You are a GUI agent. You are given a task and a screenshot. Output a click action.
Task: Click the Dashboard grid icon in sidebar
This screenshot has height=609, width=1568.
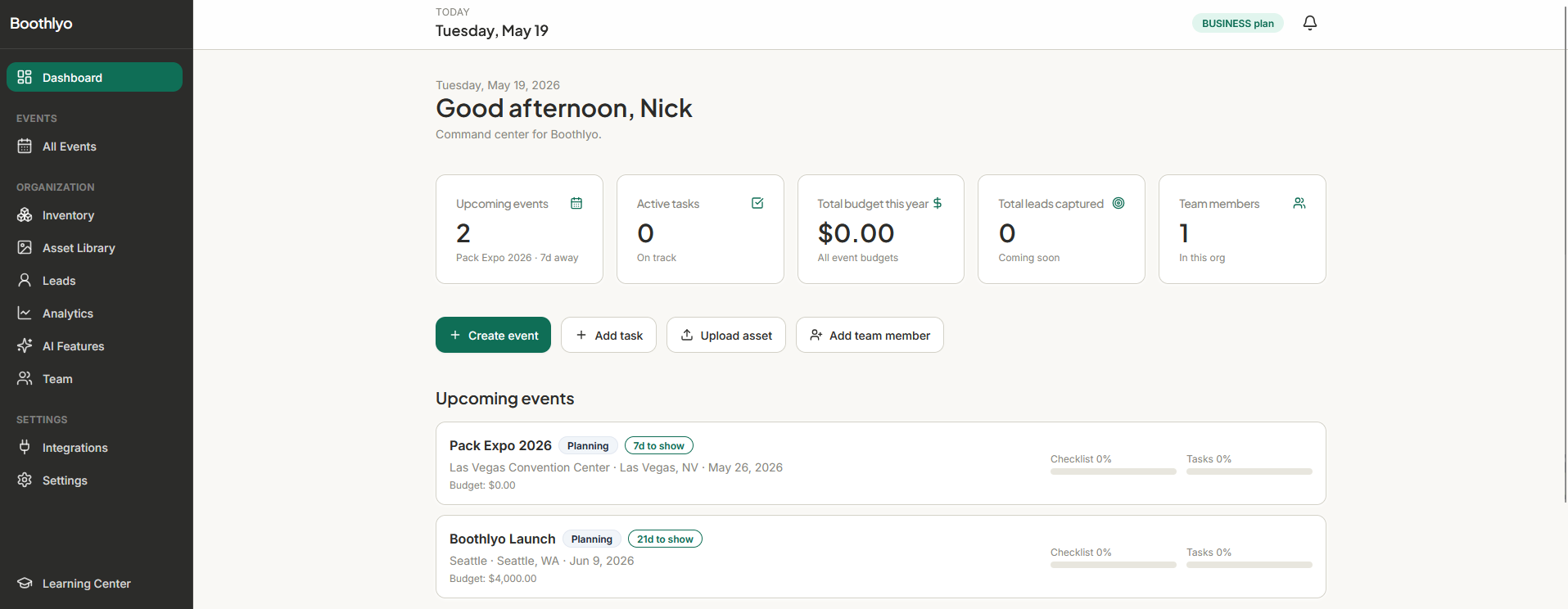coord(25,77)
